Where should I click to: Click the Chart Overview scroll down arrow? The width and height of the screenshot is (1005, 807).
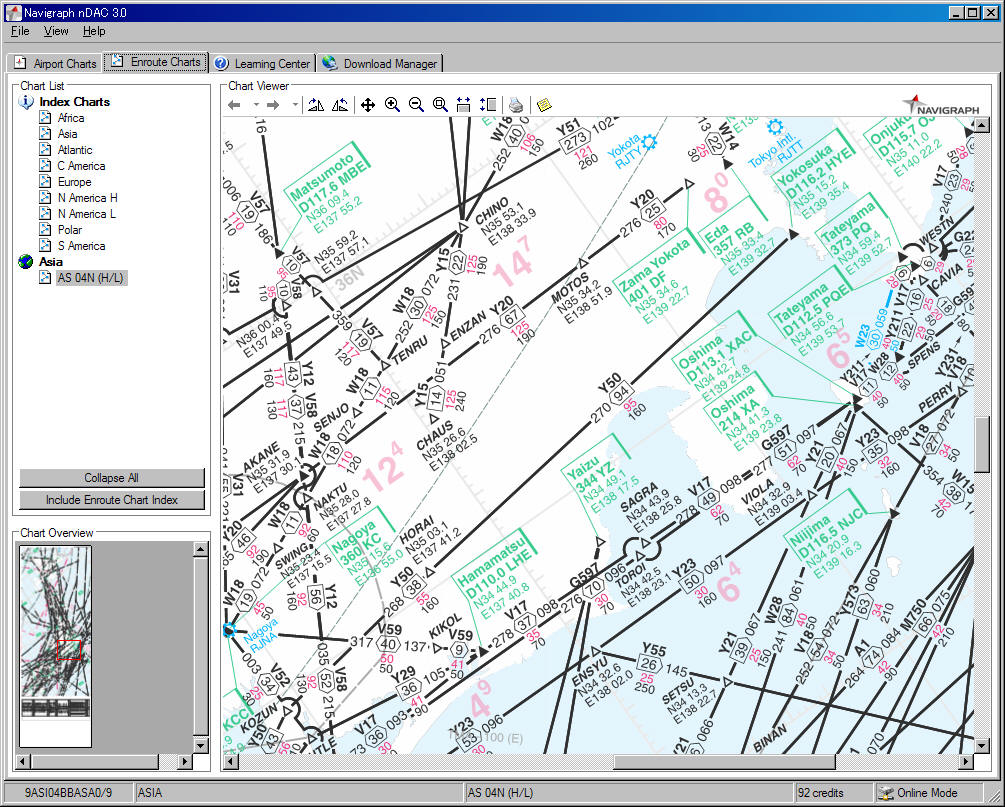point(201,745)
